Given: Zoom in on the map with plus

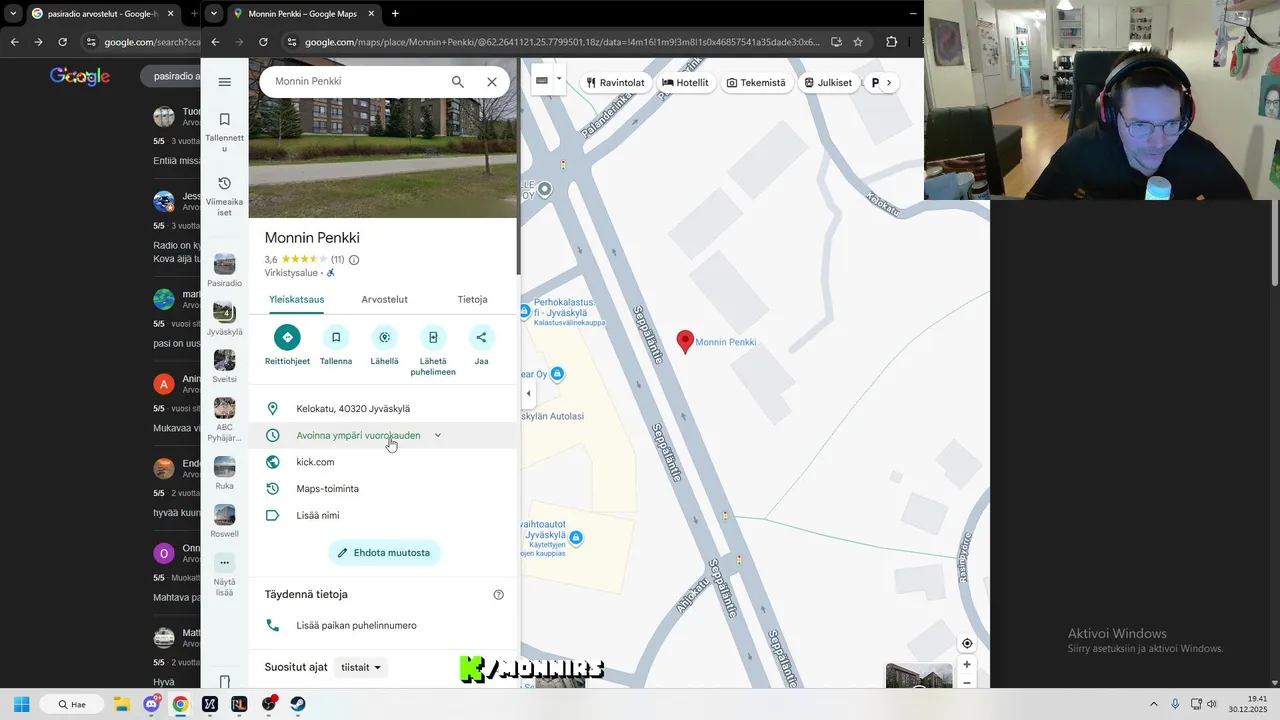Looking at the screenshot, I should point(966,664).
